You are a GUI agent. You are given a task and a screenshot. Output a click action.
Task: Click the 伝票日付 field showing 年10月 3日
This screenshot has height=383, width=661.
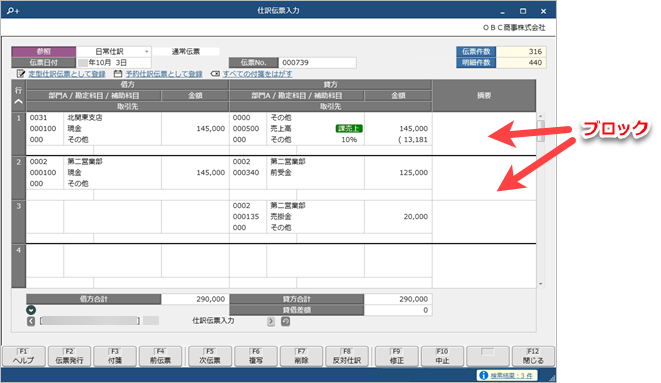tap(114, 63)
